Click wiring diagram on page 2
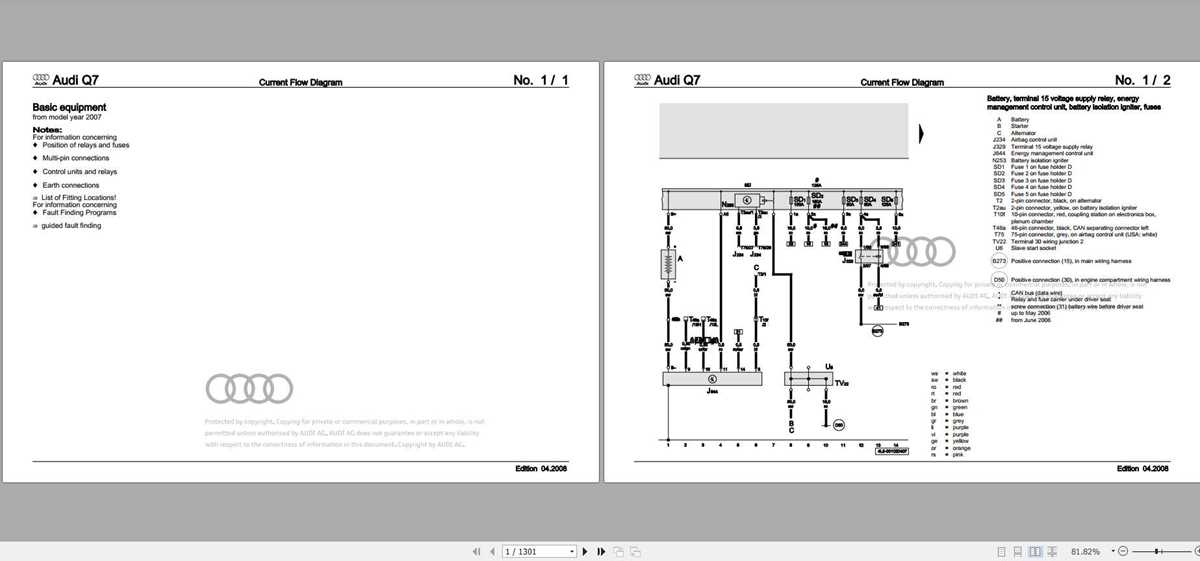Image resolution: width=1200 pixels, height=561 pixels. click(785, 320)
